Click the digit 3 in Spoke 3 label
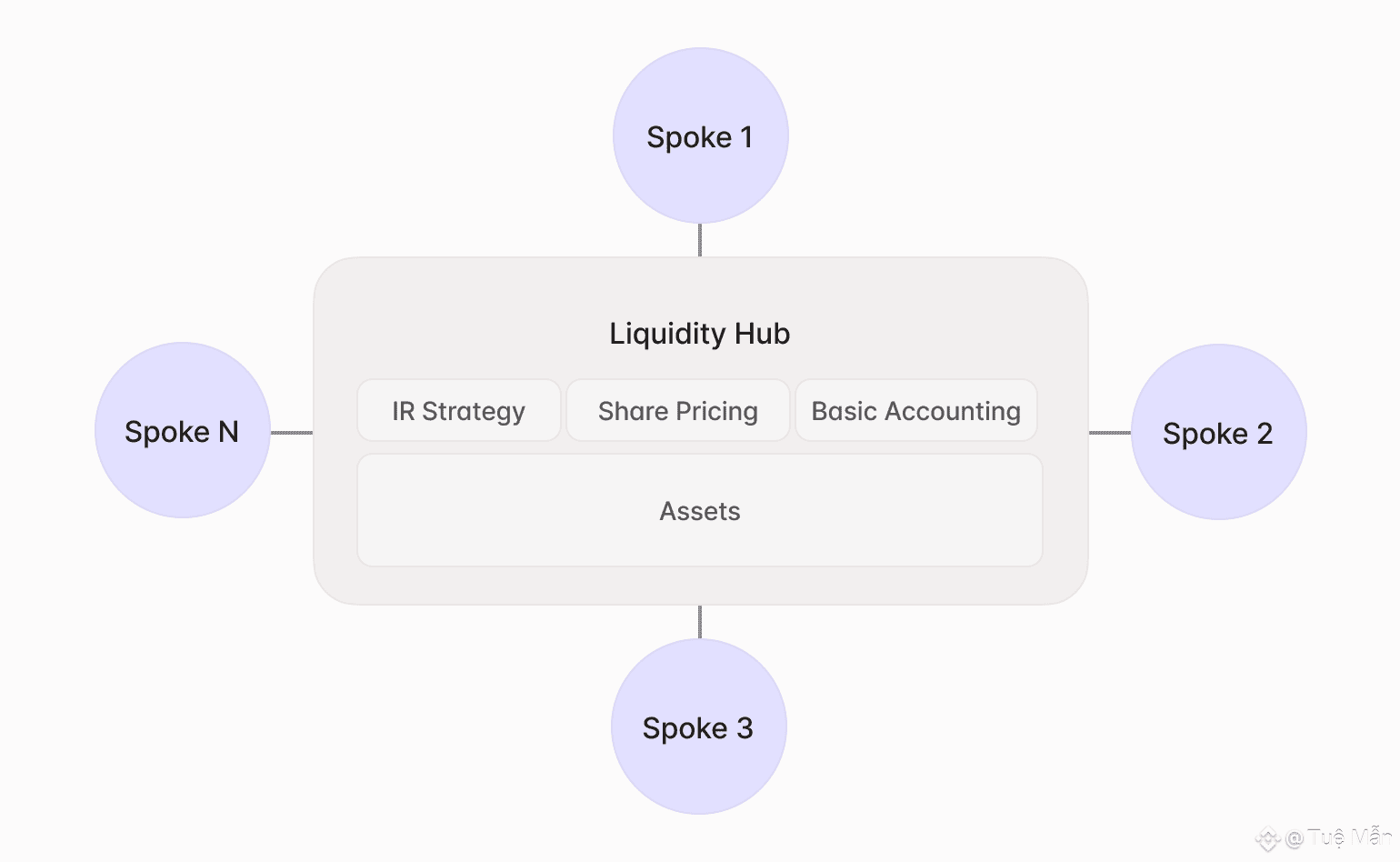 (x=745, y=728)
